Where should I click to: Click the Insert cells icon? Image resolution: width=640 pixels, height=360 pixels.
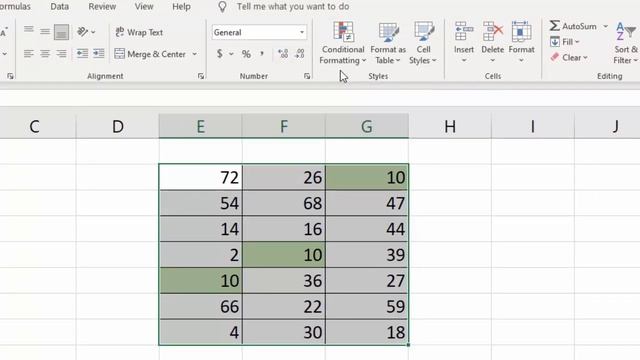pos(464,31)
